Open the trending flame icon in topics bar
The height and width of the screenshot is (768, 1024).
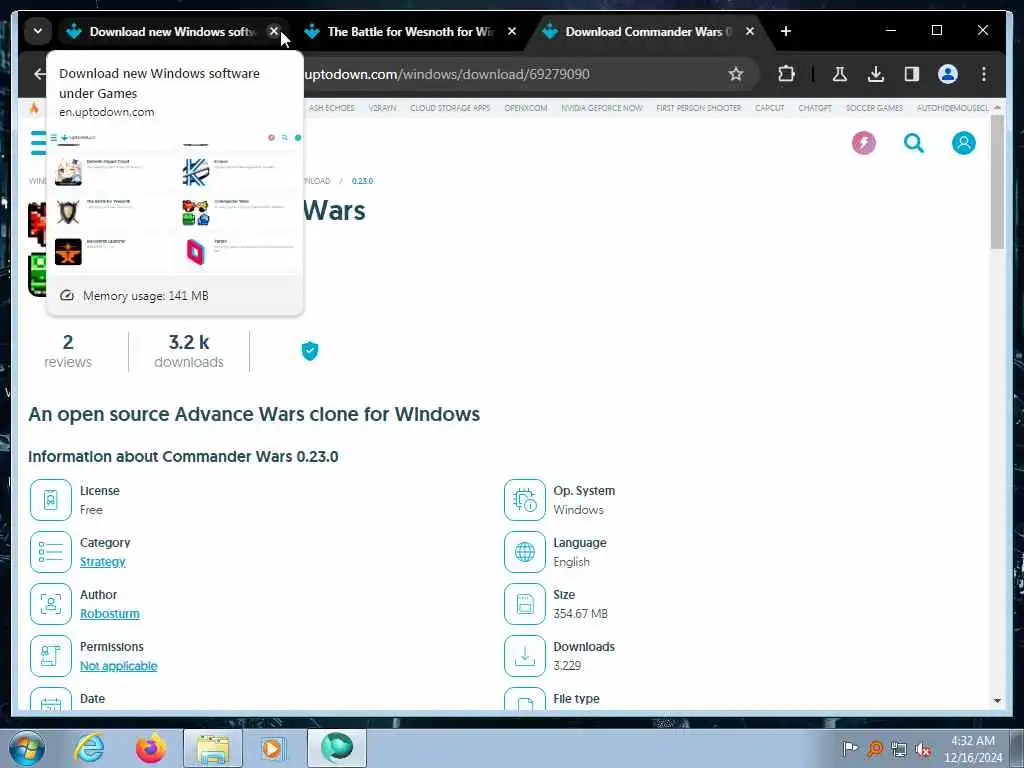tap(34, 108)
